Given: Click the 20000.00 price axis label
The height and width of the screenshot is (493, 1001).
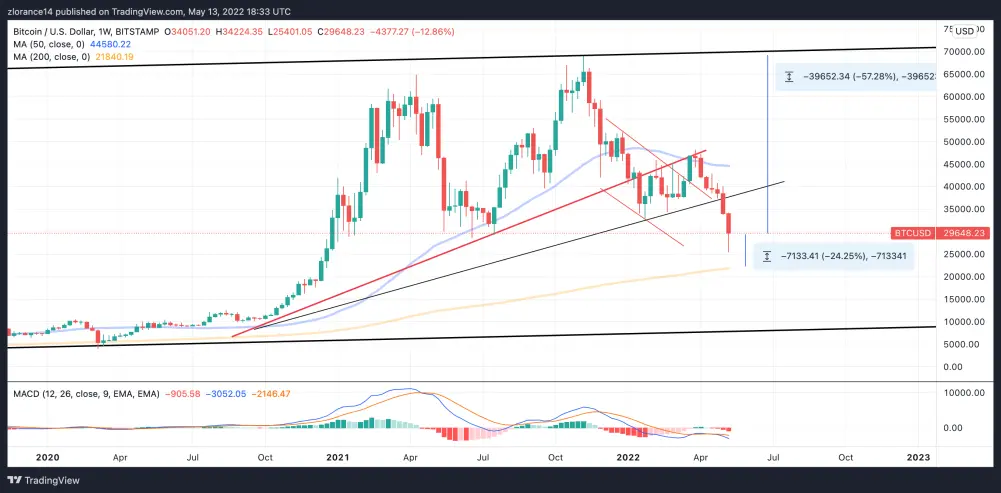Looking at the screenshot, I should [x=962, y=277].
